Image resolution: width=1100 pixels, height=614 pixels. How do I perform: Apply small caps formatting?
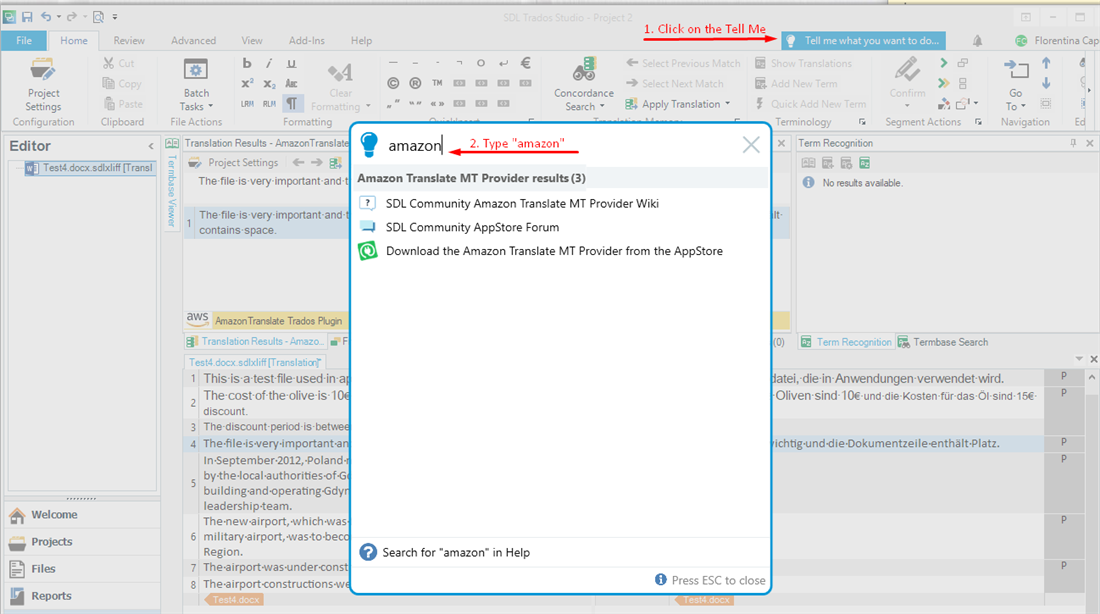coord(291,84)
